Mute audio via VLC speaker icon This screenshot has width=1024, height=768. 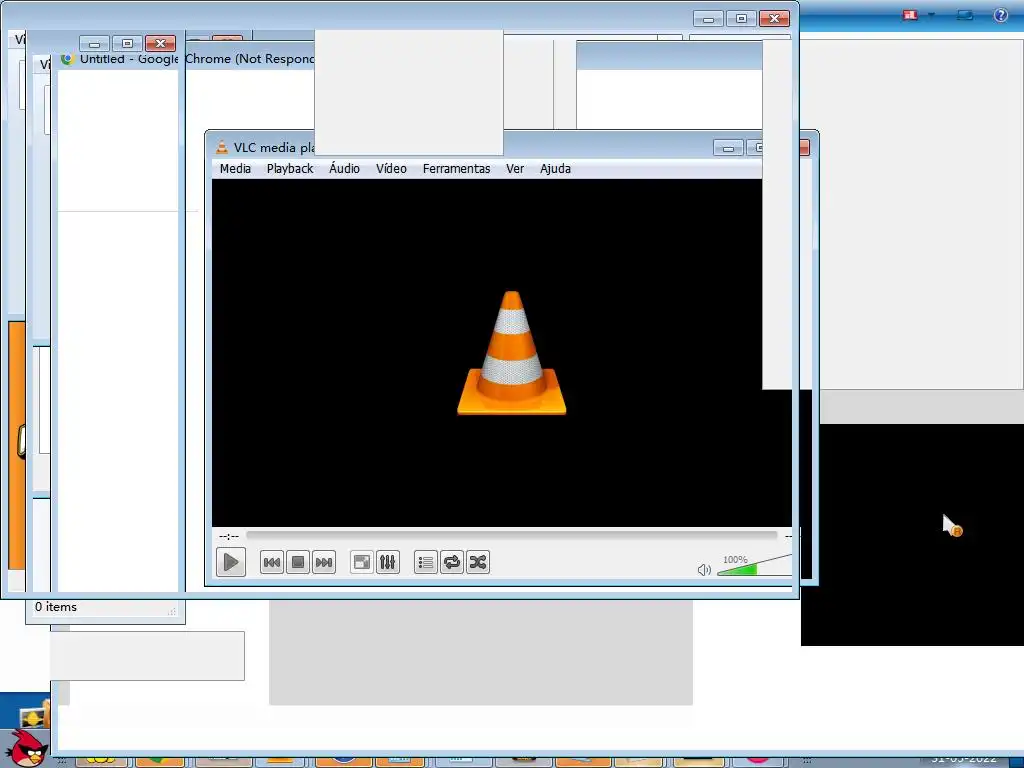click(704, 569)
